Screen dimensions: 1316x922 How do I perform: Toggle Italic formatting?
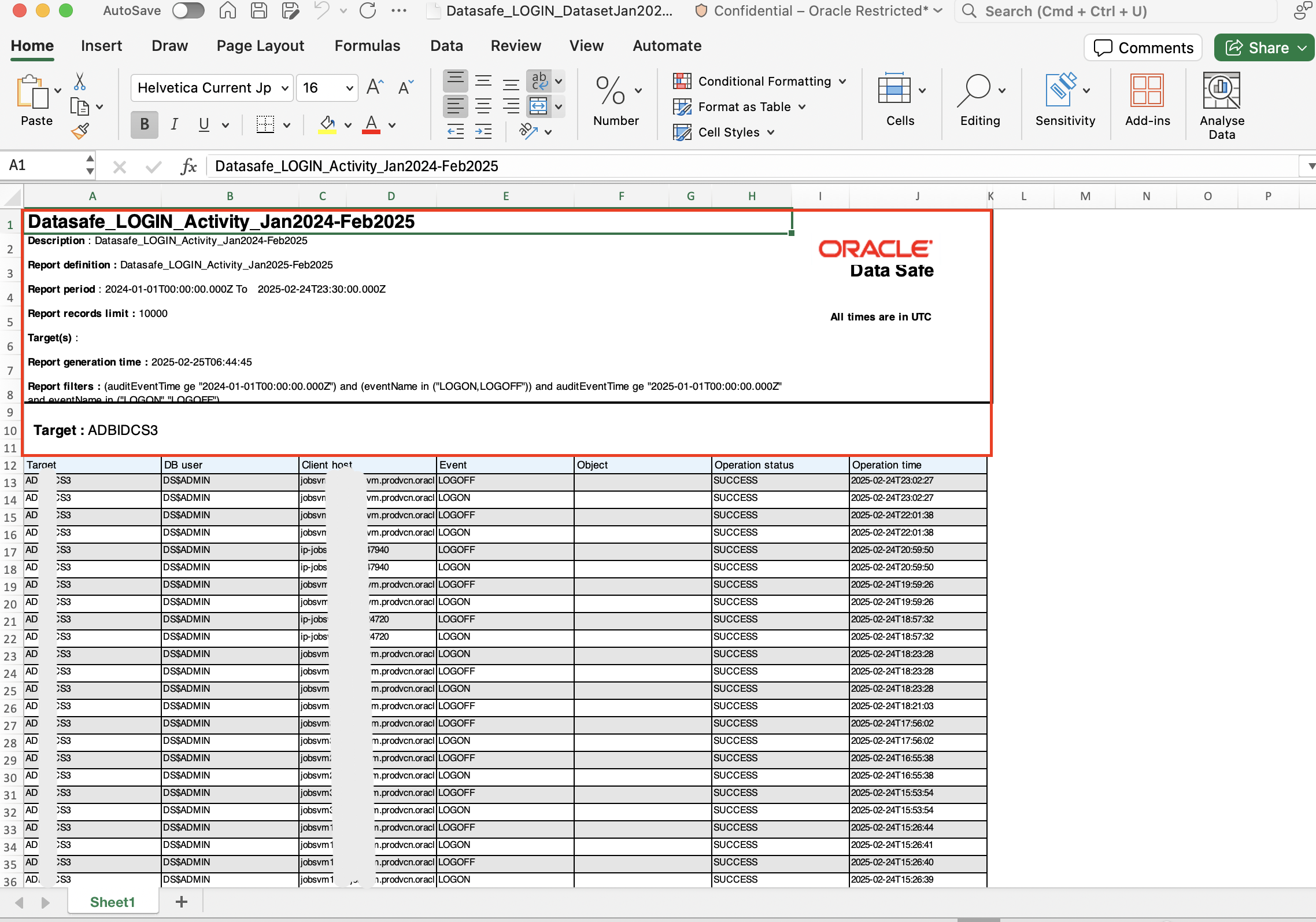(x=174, y=124)
